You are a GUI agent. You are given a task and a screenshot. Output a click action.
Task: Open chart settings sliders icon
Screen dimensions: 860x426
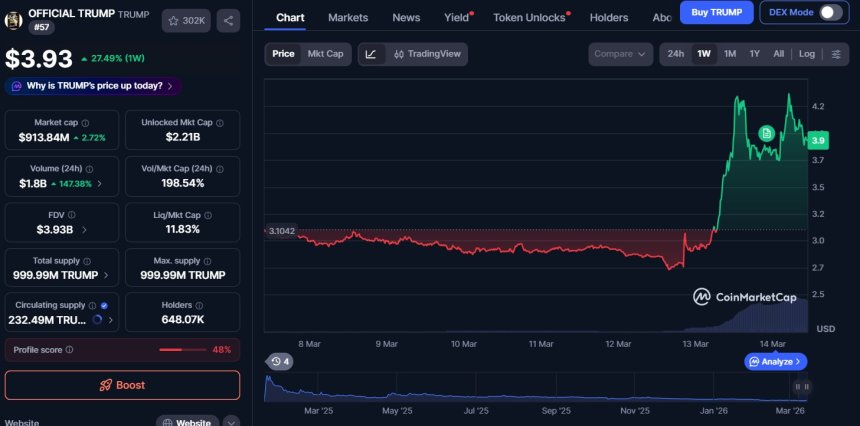[837, 54]
